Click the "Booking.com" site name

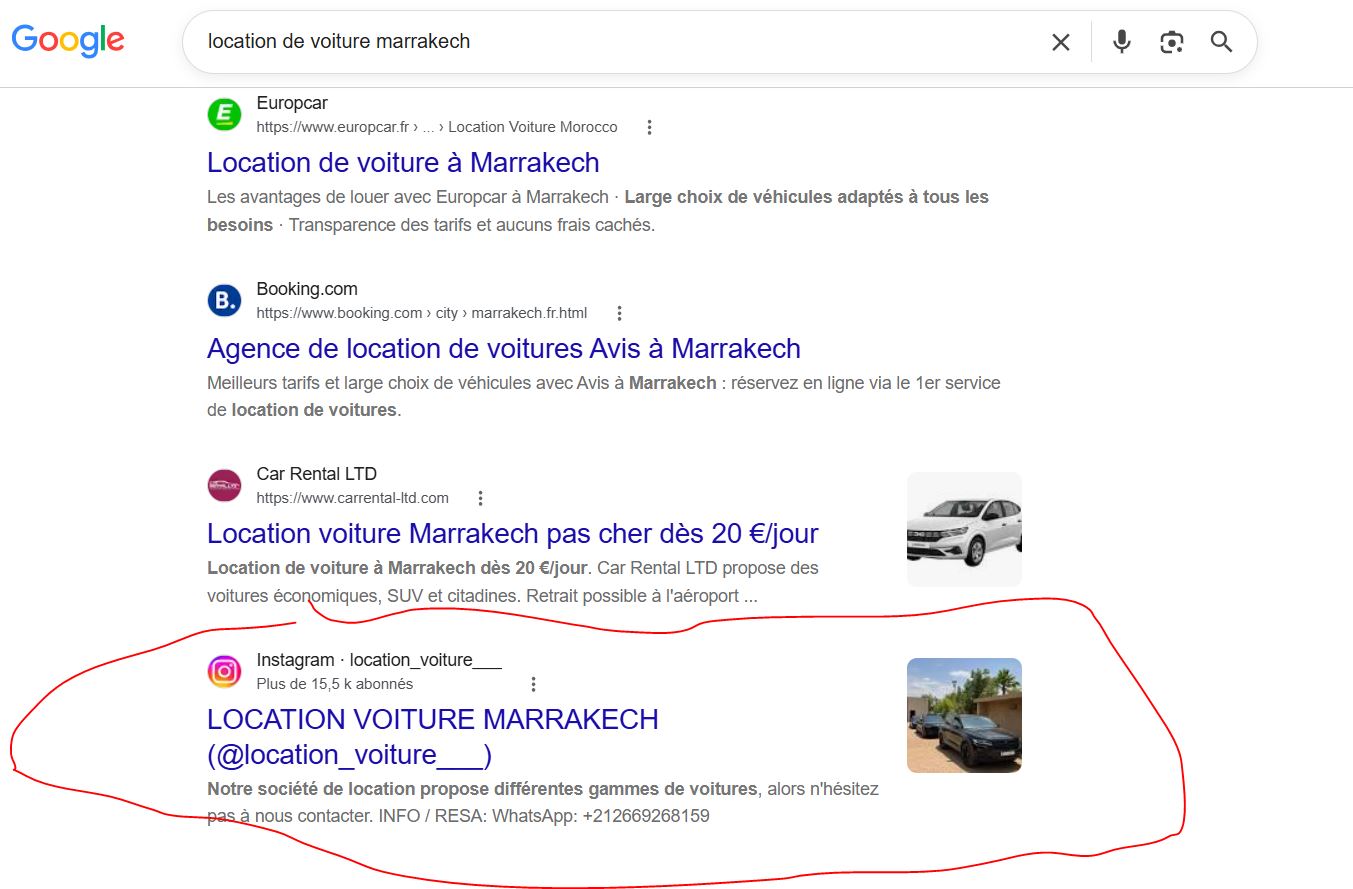[307, 289]
